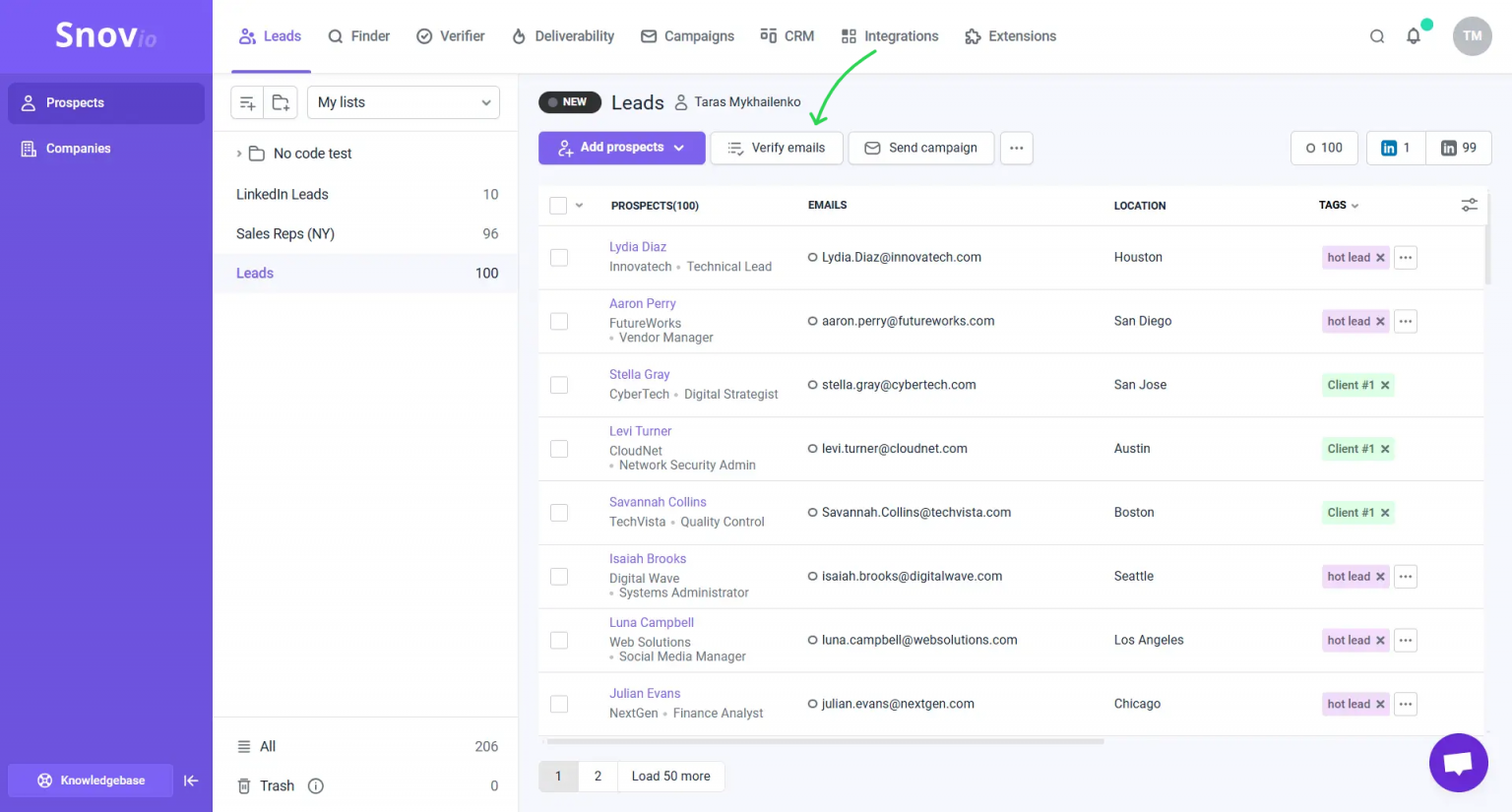Open more actions menu next to Send campaign

(1016, 148)
